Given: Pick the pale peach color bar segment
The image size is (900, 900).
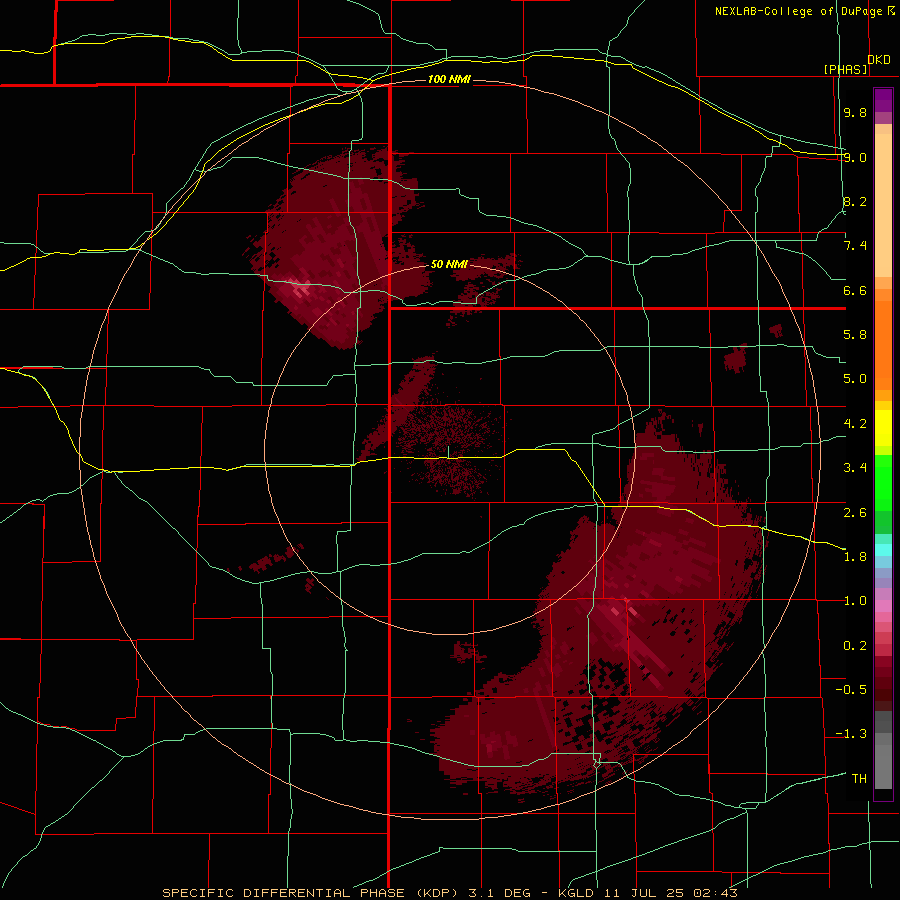Looking at the screenshot, I should [x=883, y=207].
